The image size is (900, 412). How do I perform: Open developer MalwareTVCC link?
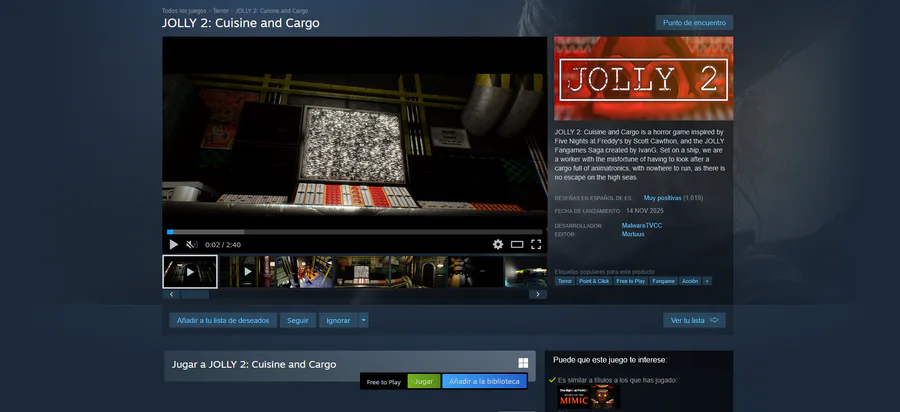coord(642,226)
